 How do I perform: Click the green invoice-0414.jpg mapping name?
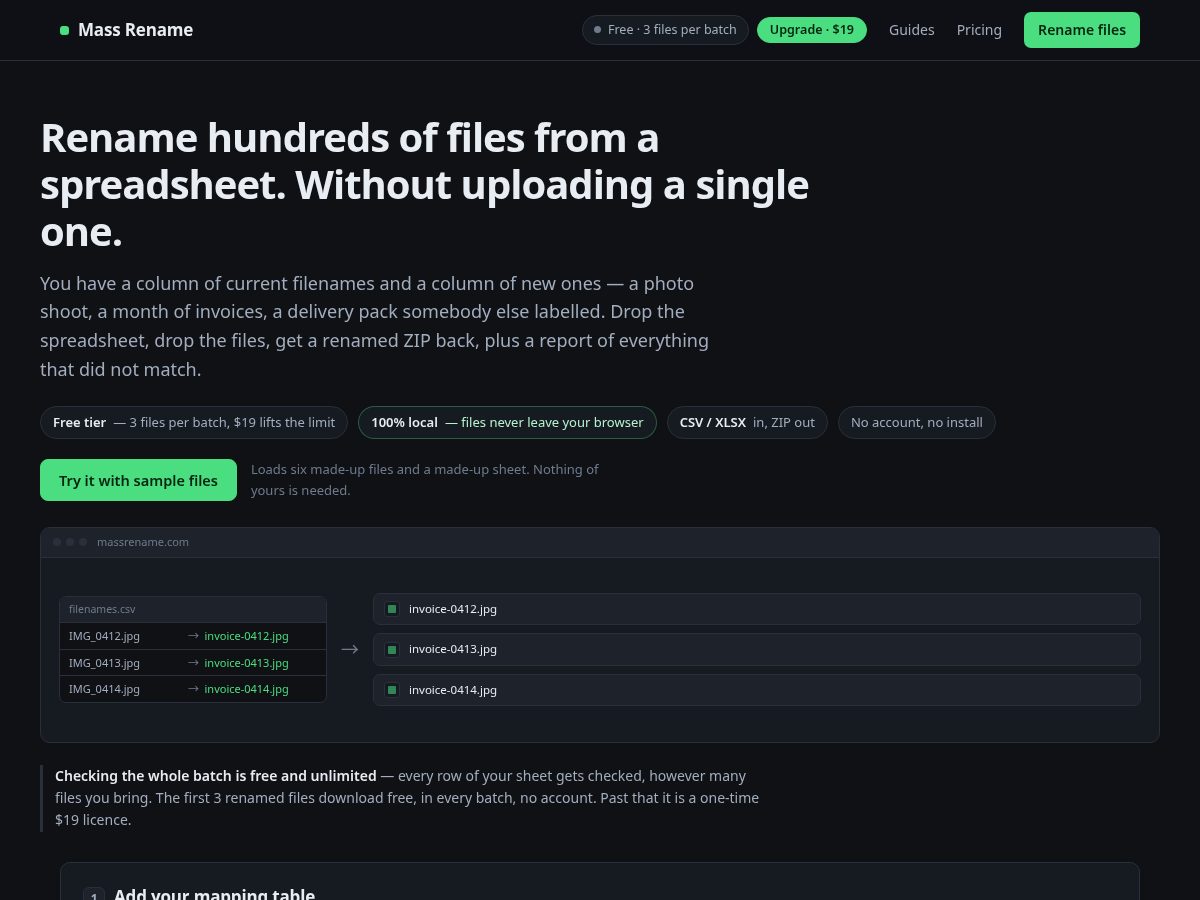pos(246,689)
